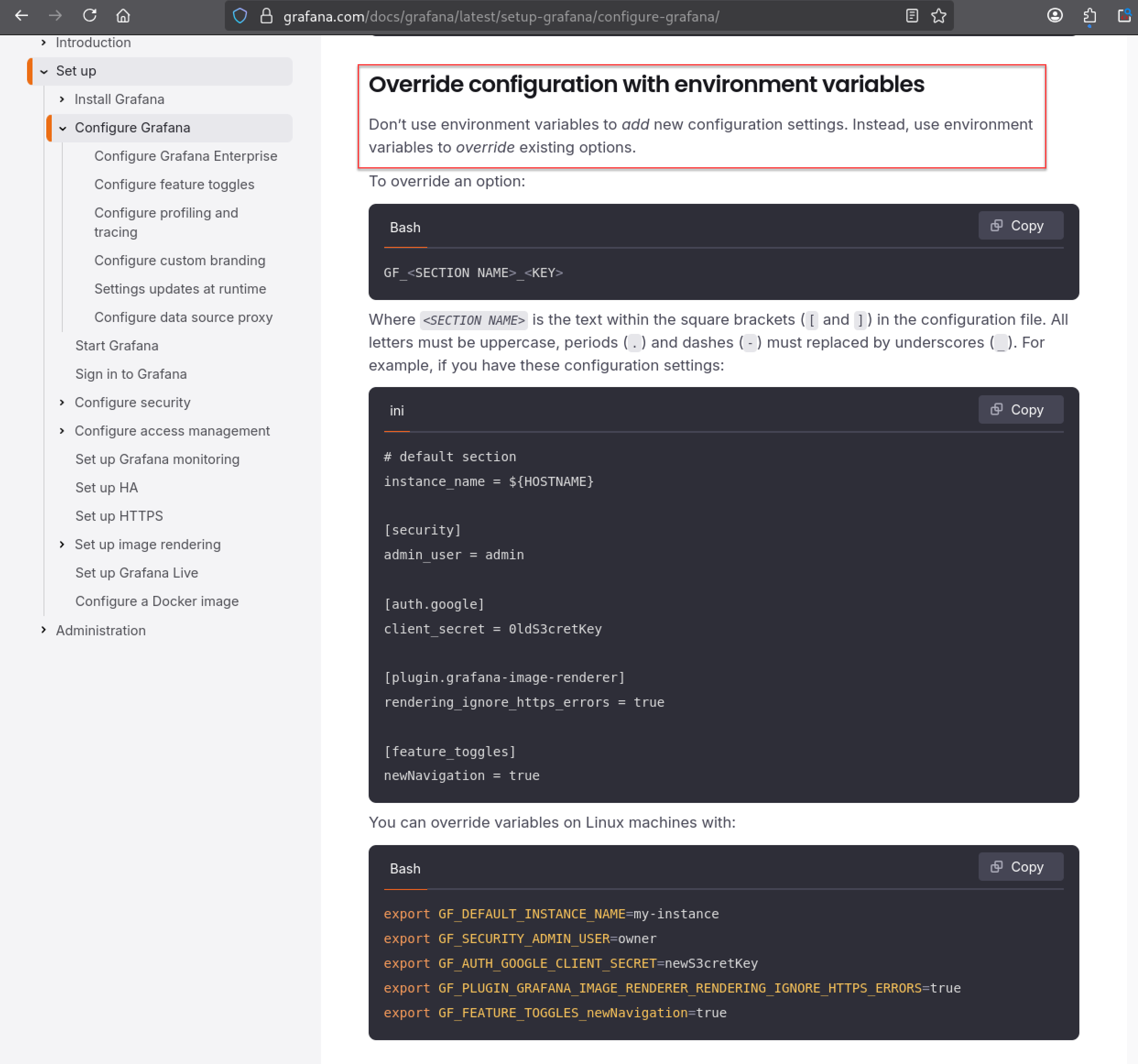Click the [auth.google] line in ini block
Viewport: 1138px width, 1064px height.
(434, 604)
